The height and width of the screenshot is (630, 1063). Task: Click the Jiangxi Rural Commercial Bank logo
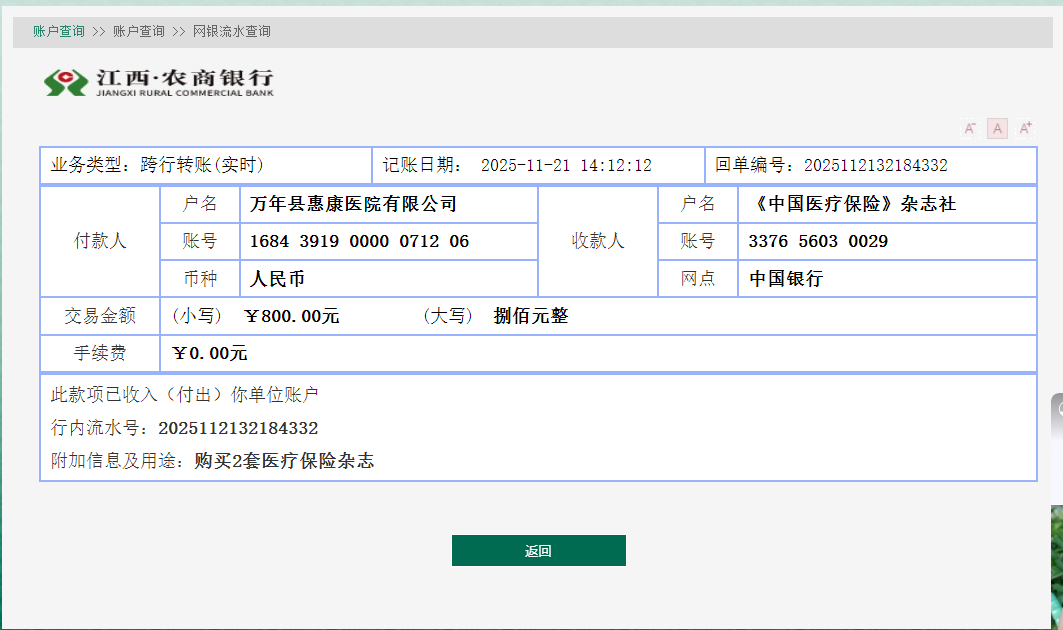click(x=158, y=82)
